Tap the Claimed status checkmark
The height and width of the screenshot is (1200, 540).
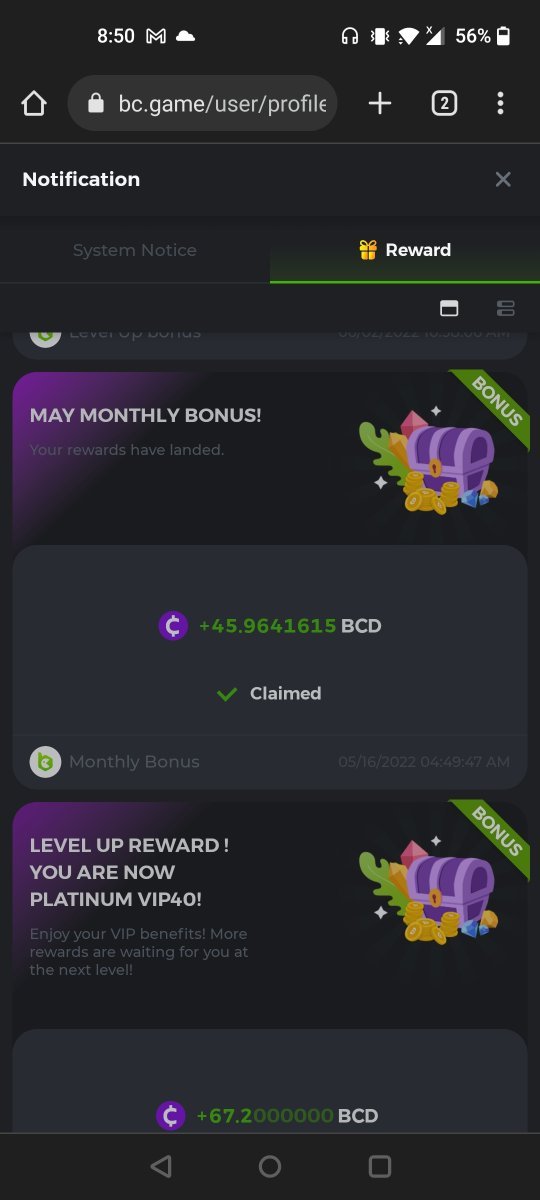click(x=227, y=693)
